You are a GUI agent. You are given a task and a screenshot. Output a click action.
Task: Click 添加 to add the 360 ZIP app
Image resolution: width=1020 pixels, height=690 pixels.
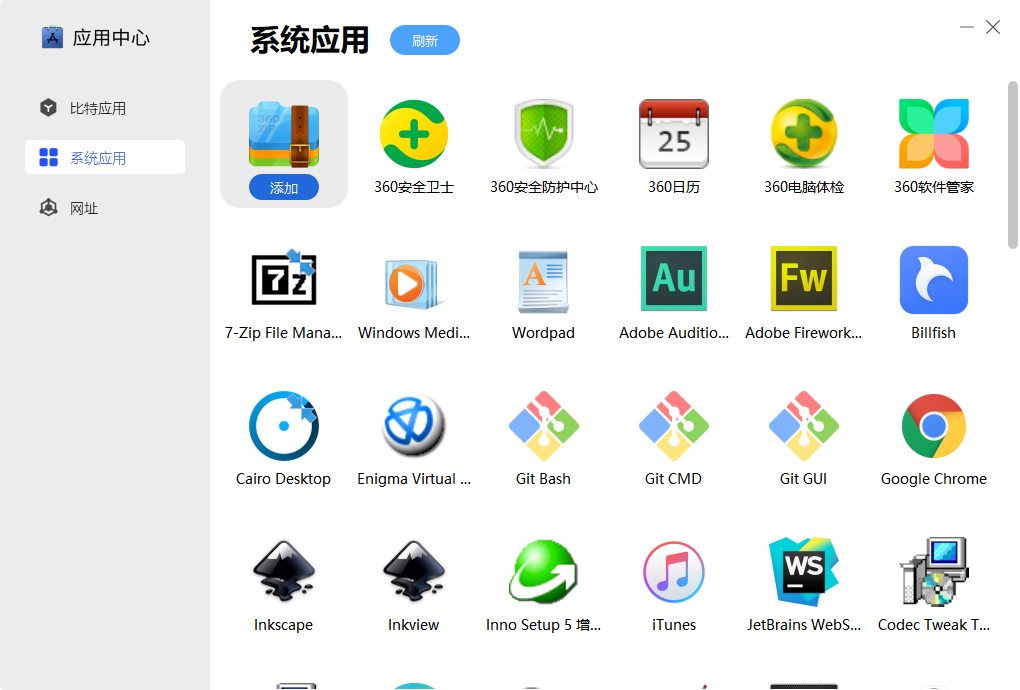pyautogui.click(x=283, y=187)
